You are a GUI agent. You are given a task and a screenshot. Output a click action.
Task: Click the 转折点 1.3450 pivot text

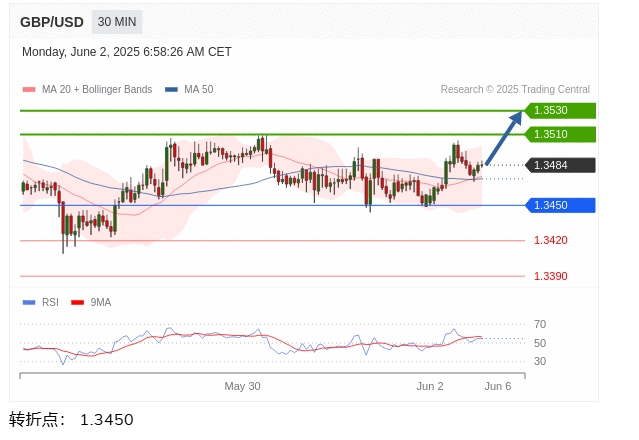71,420
